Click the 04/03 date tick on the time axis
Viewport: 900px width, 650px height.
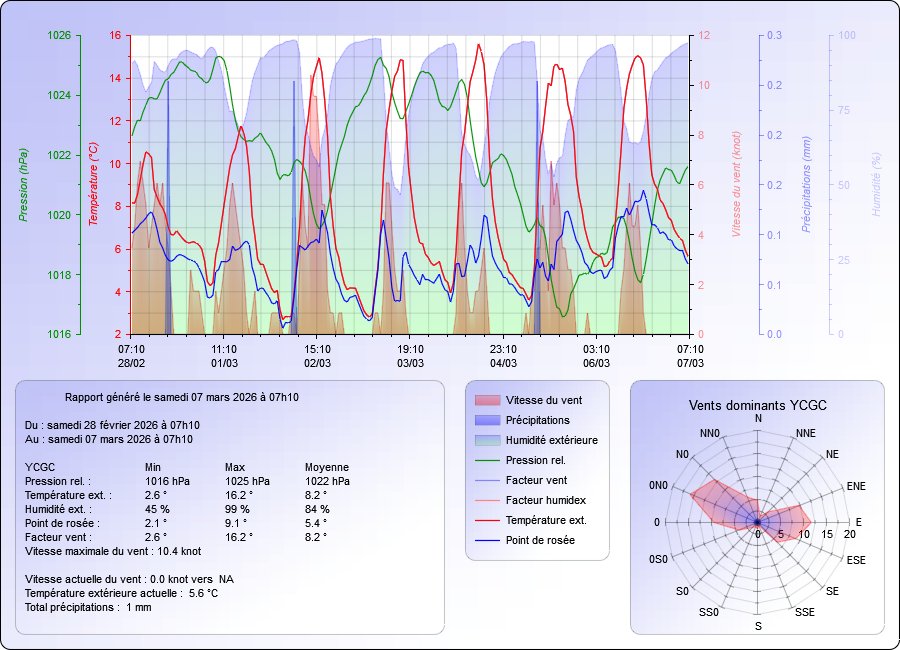click(504, 363)
